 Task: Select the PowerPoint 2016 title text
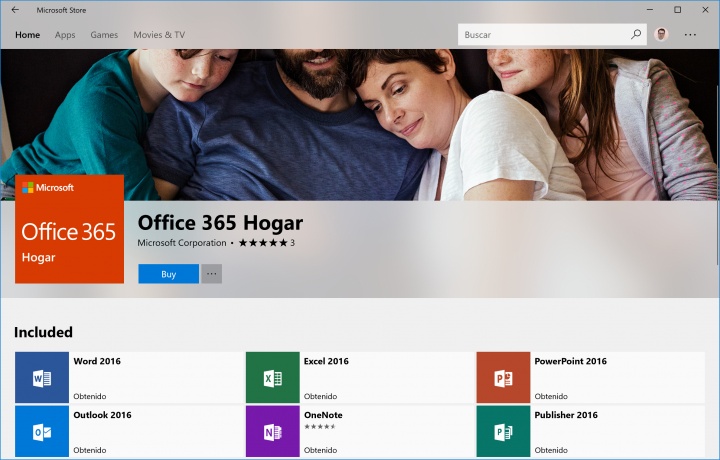tap(570, 361)
